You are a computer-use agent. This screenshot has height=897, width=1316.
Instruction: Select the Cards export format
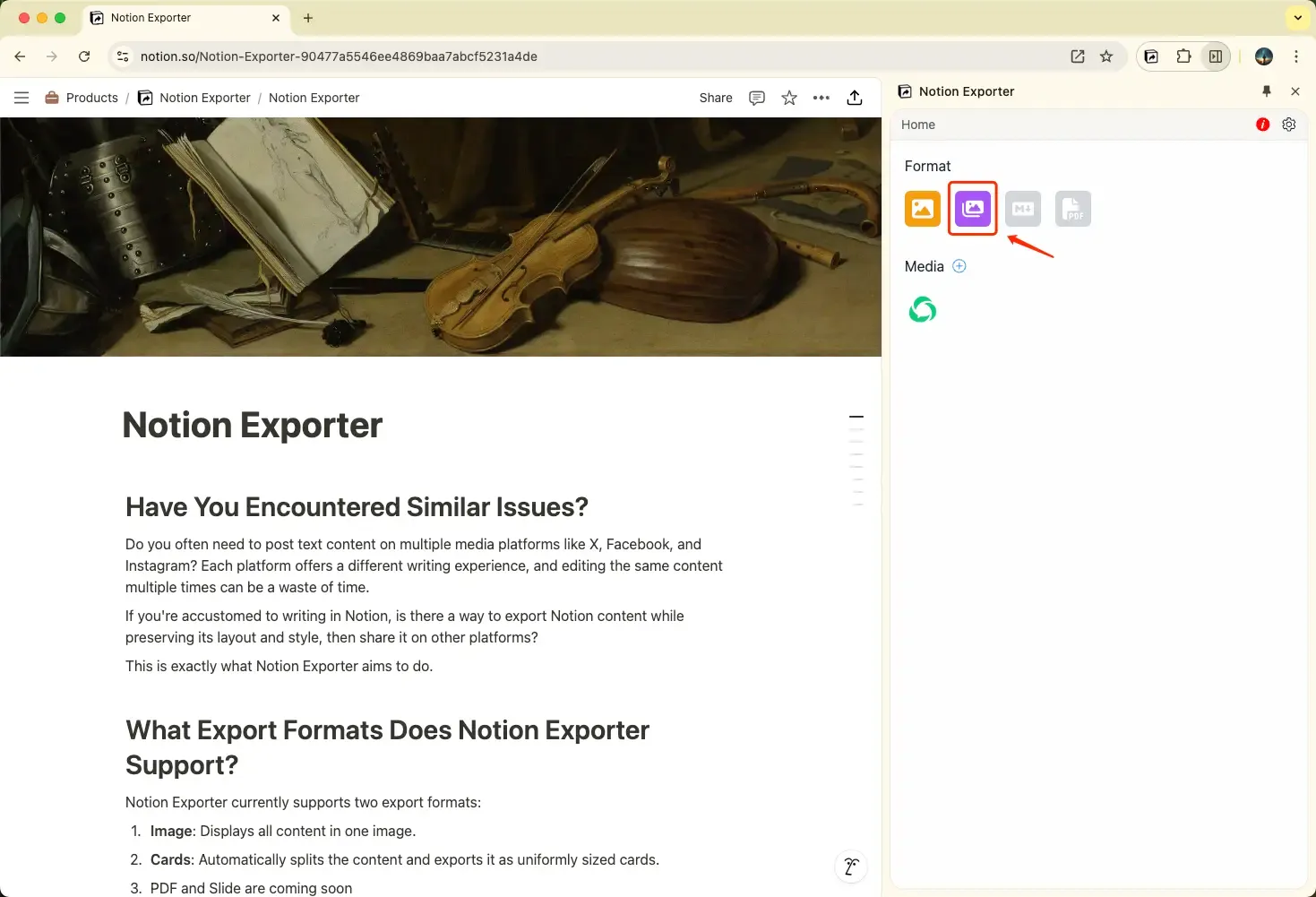pos(972,208)
